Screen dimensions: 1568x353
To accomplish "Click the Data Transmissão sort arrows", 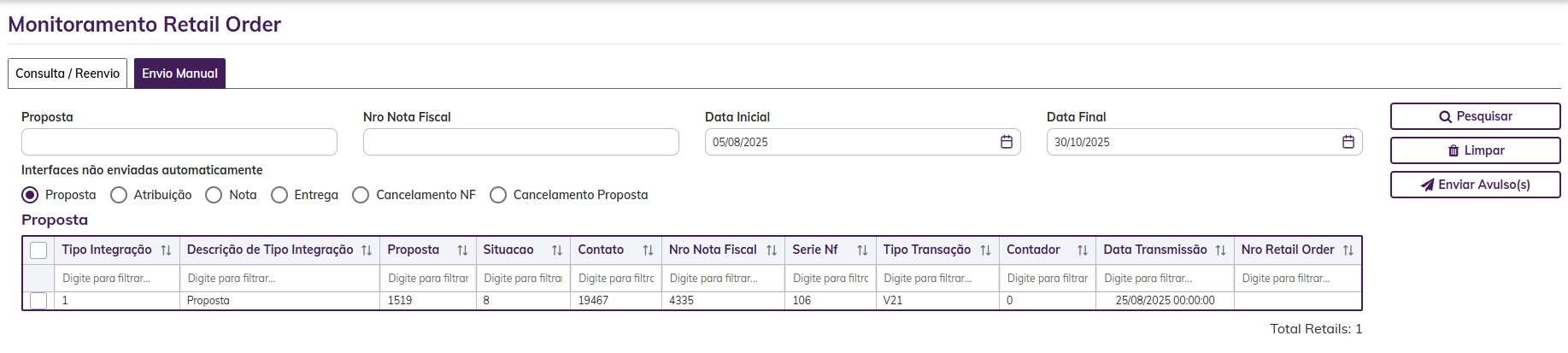I will point(1220,250).
